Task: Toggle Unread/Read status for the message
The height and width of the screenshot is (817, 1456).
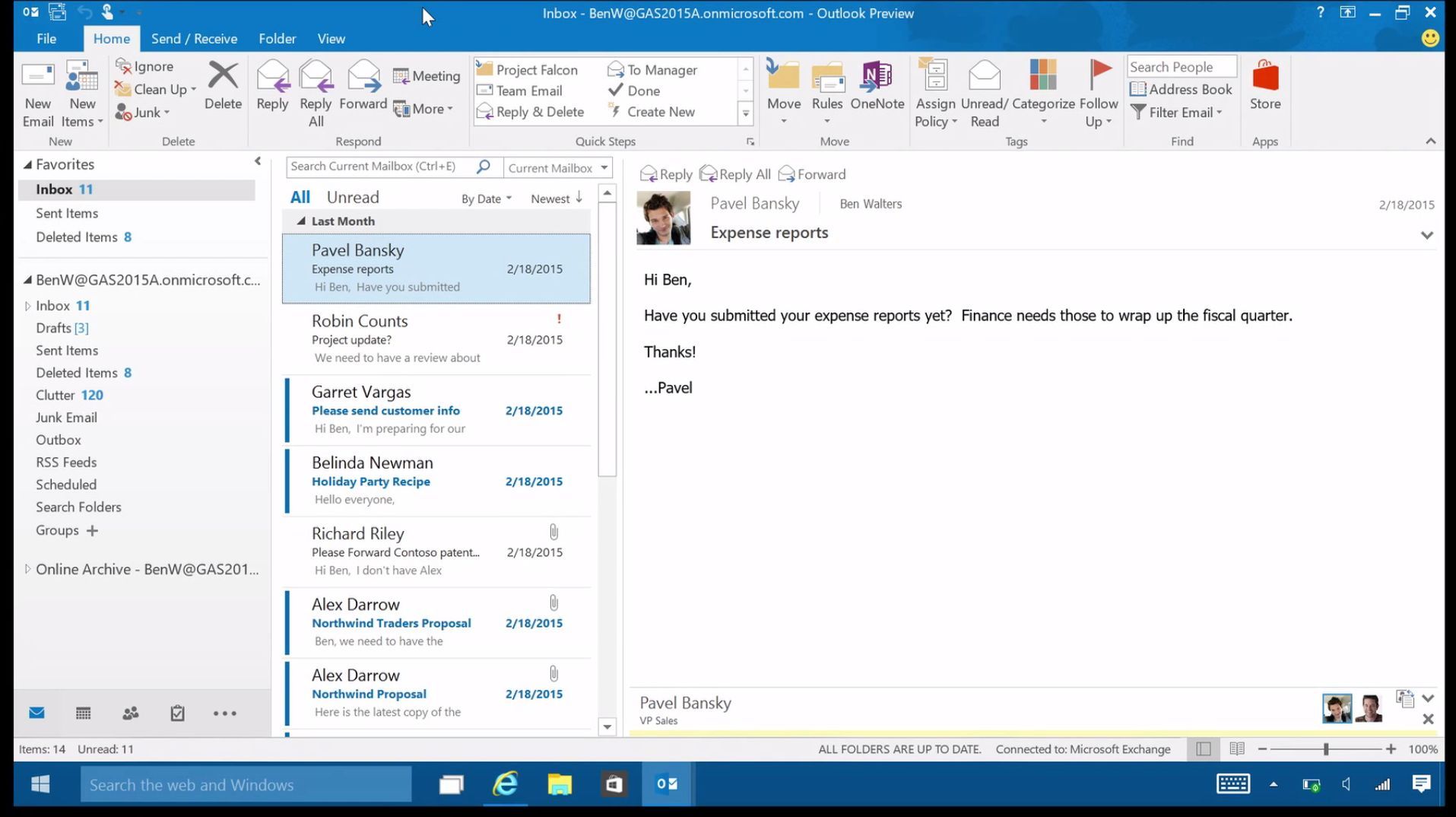Action: 984,93
